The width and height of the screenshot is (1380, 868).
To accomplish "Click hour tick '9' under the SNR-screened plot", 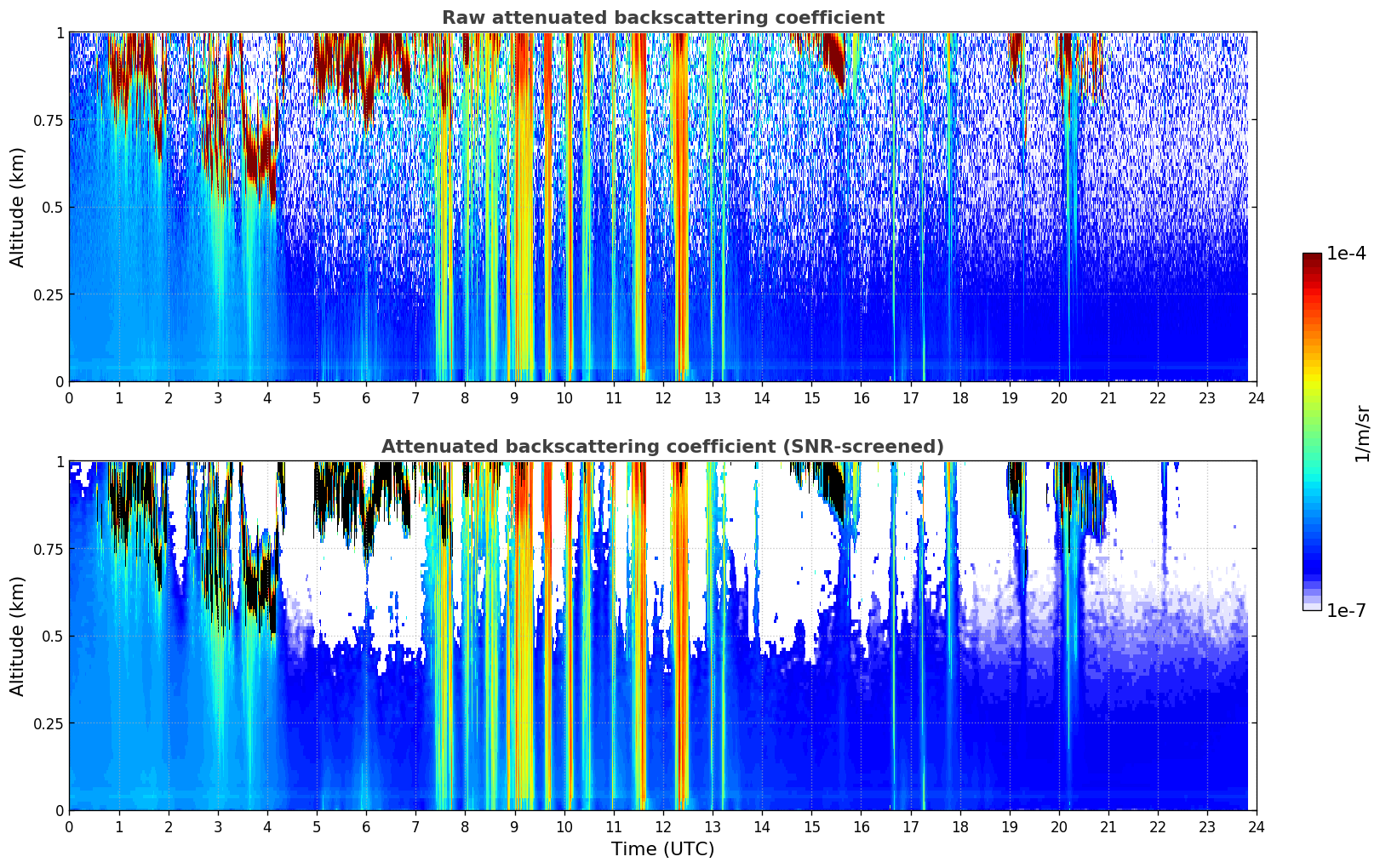I will 514,826.
